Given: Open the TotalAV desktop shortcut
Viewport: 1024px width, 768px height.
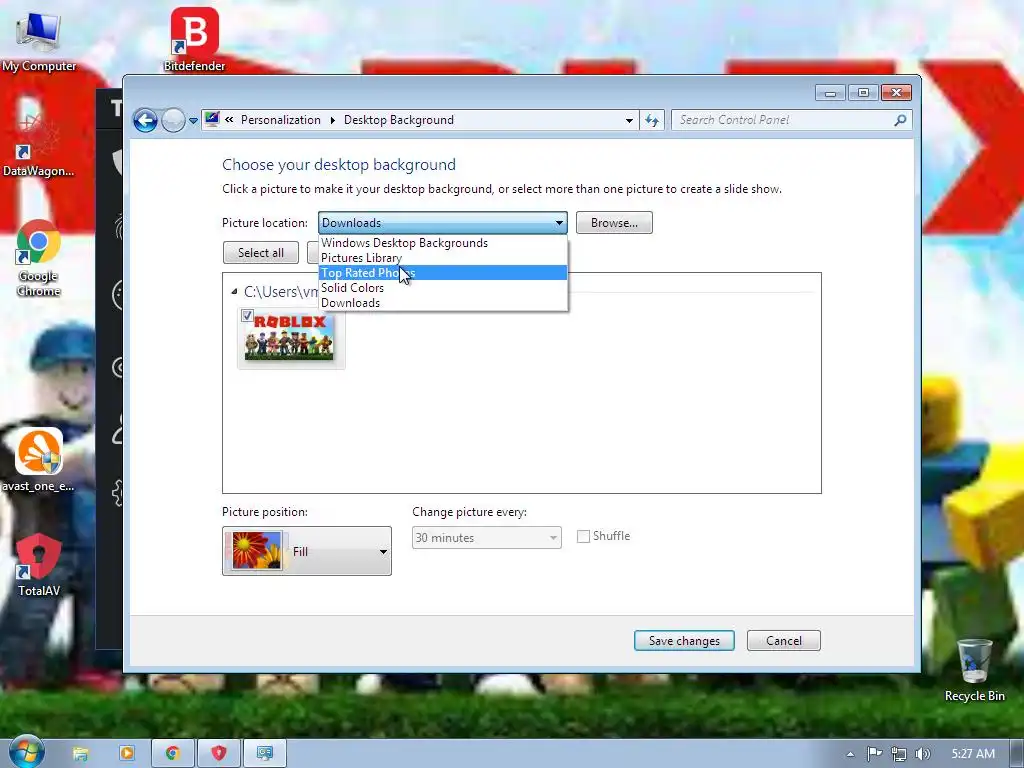Looking at the screenshot, I should (x=39, y=565).
